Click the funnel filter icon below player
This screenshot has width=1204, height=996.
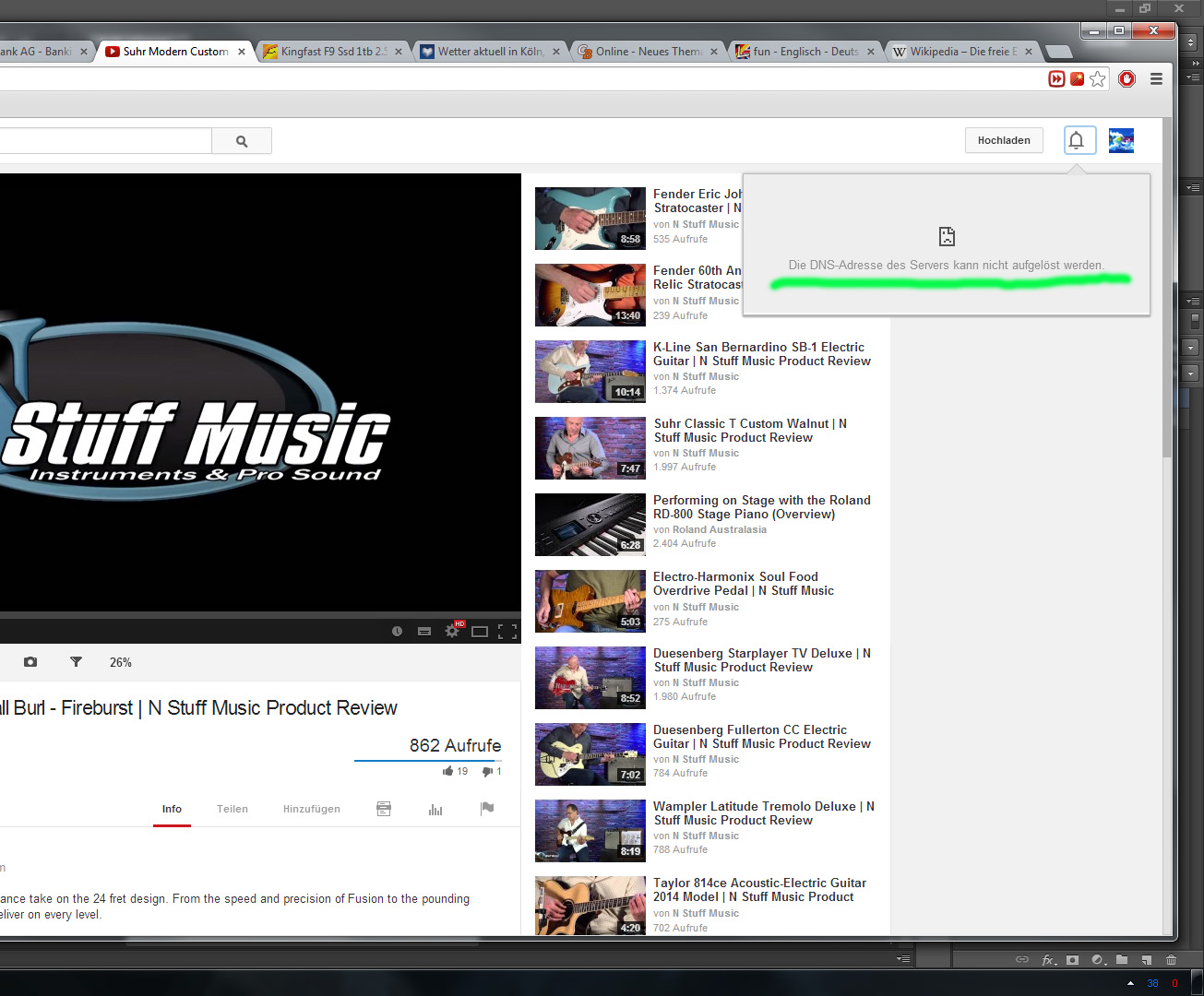coord(77,662)
